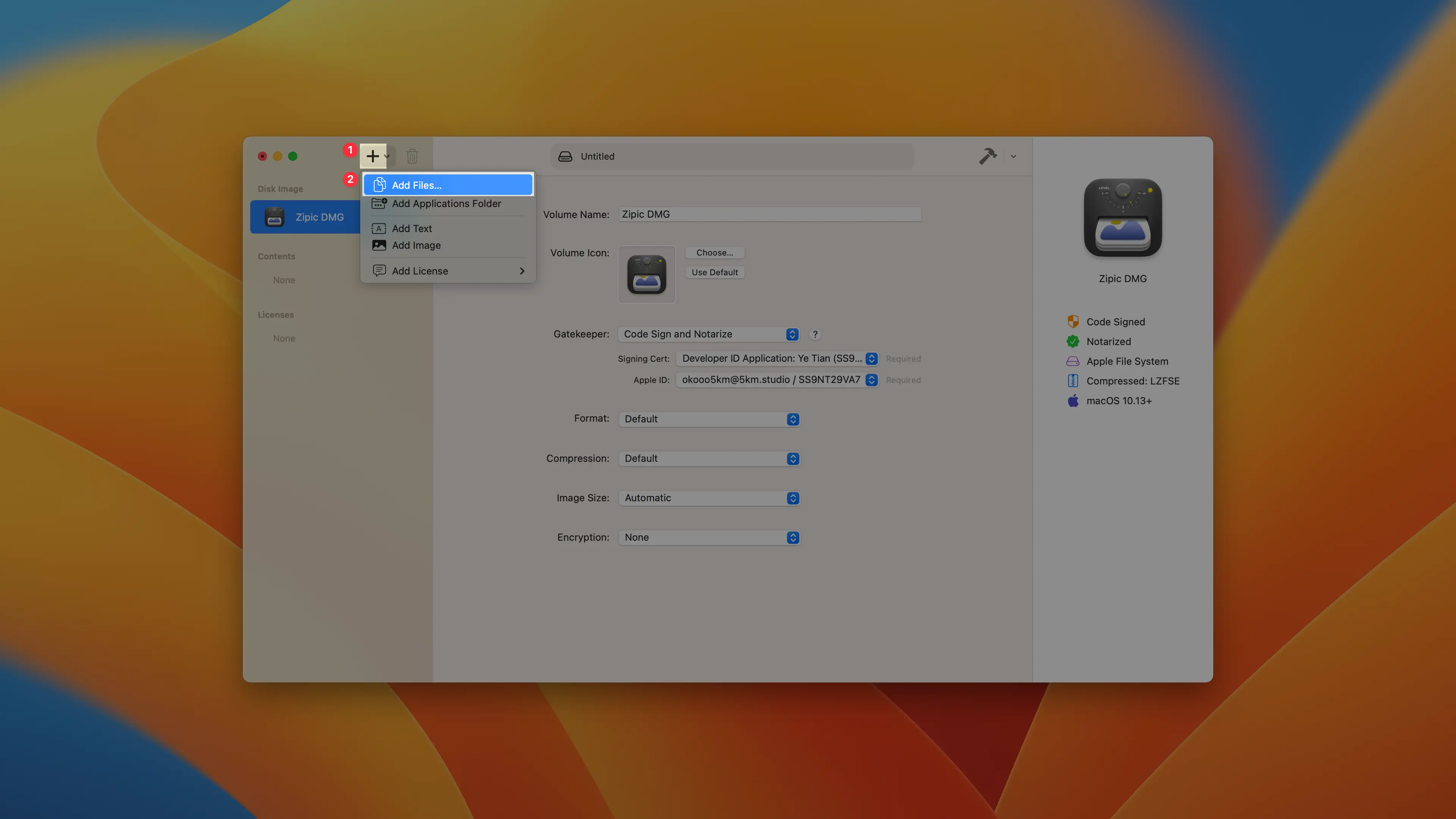Viewport: 1456px width, 819px height.
Task: Click the Contents sidebar heading
Action: (x=276, y=256)
